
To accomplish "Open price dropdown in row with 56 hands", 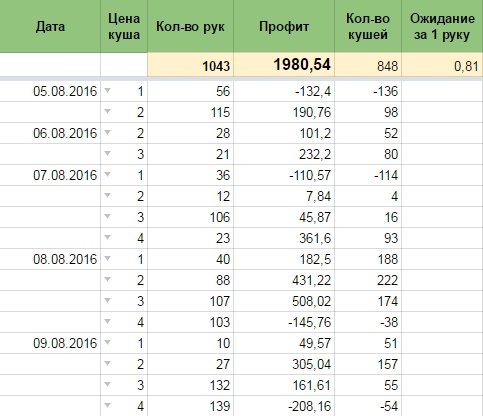I will (x=107, y=90).
